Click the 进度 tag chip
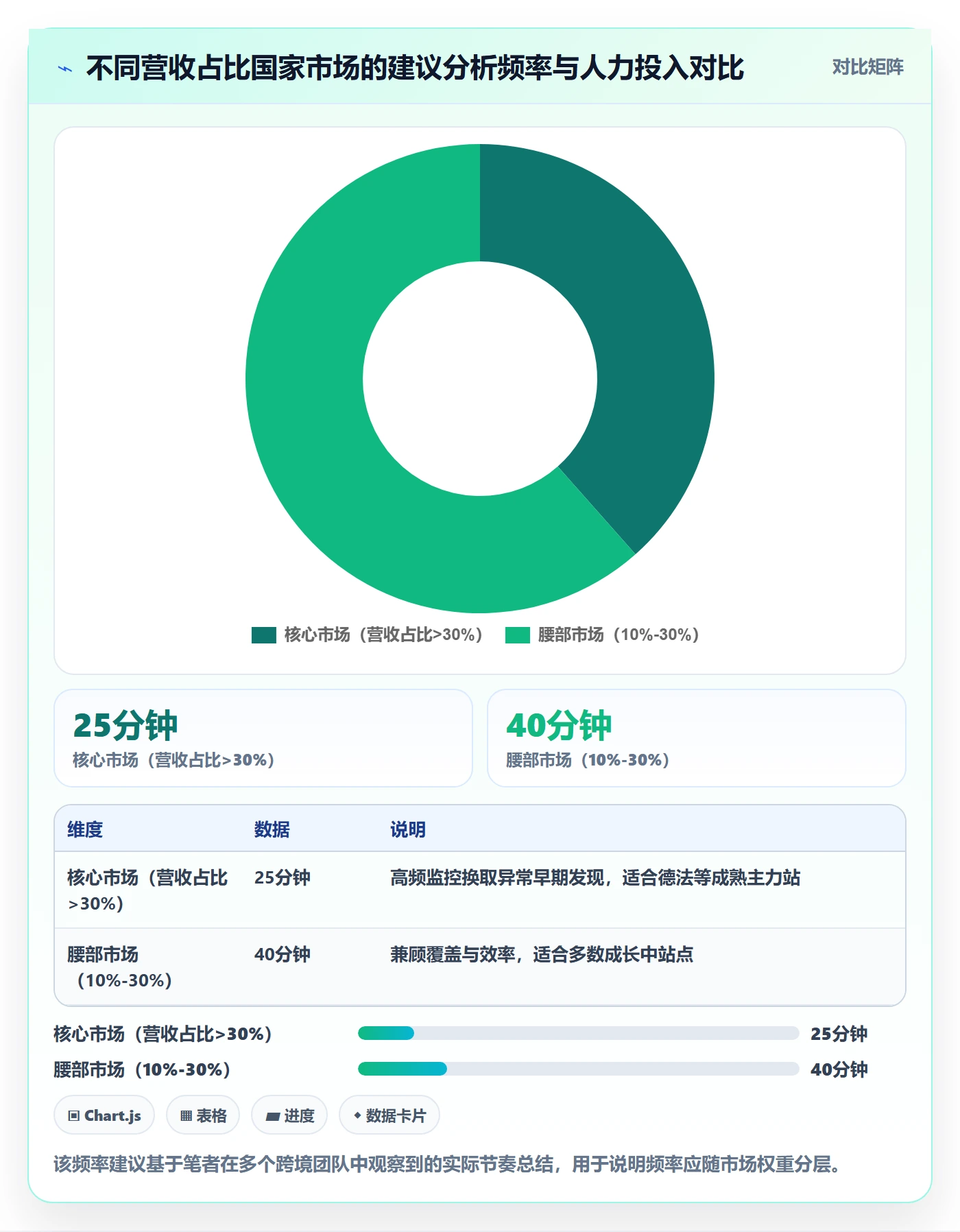This screenshot has width=960, height=1232. click(289, 1115)
